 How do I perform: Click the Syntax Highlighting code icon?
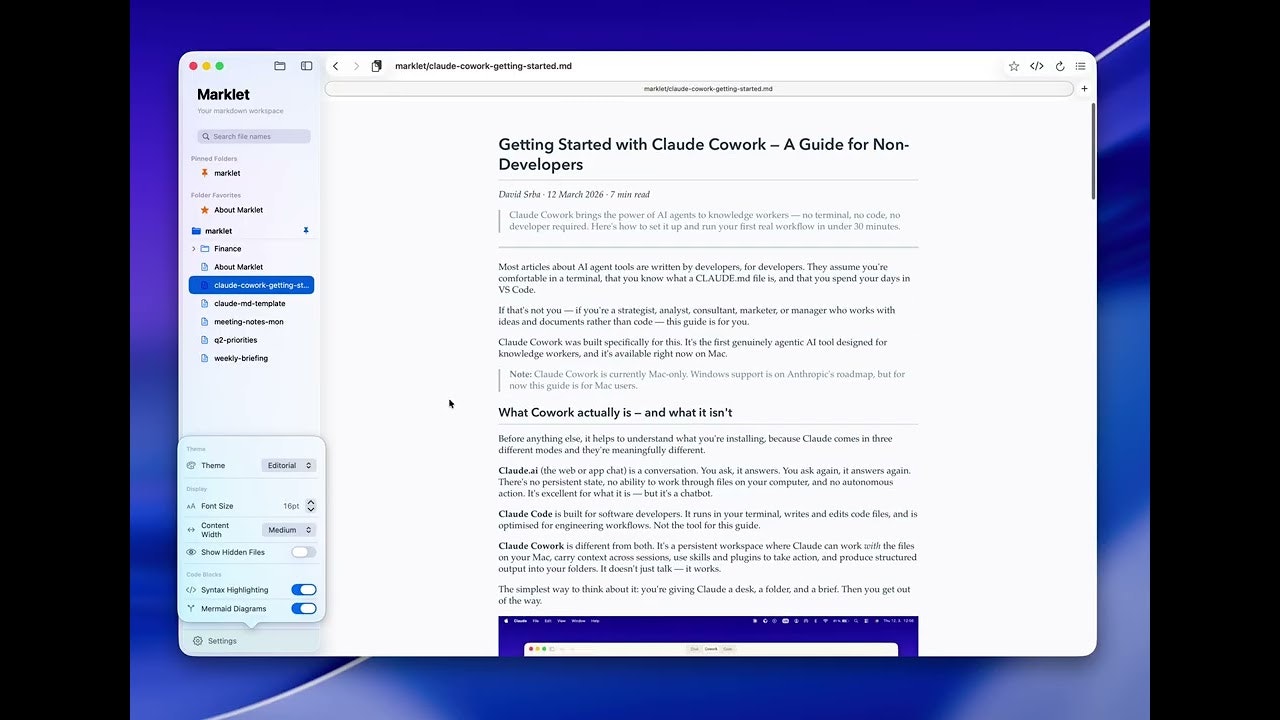(x=191, y=590)
